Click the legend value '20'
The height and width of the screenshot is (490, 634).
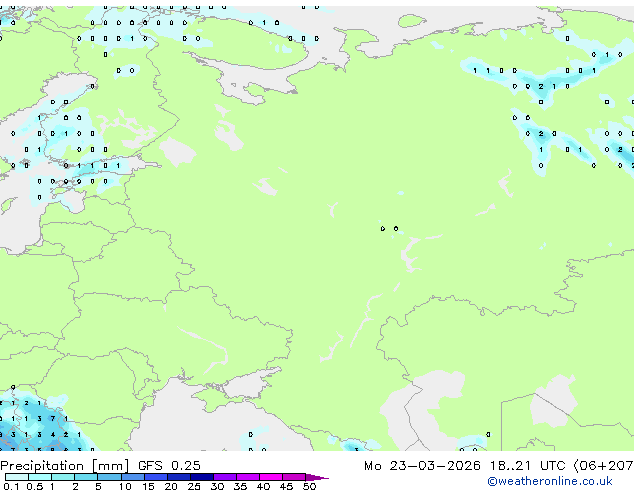[171, 486]
